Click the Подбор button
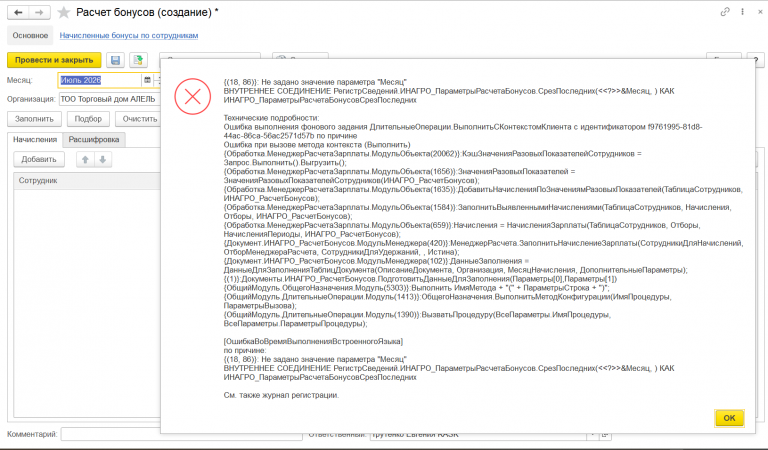Image resolution: width=768 pixels, height=450 pixels. 88,119
